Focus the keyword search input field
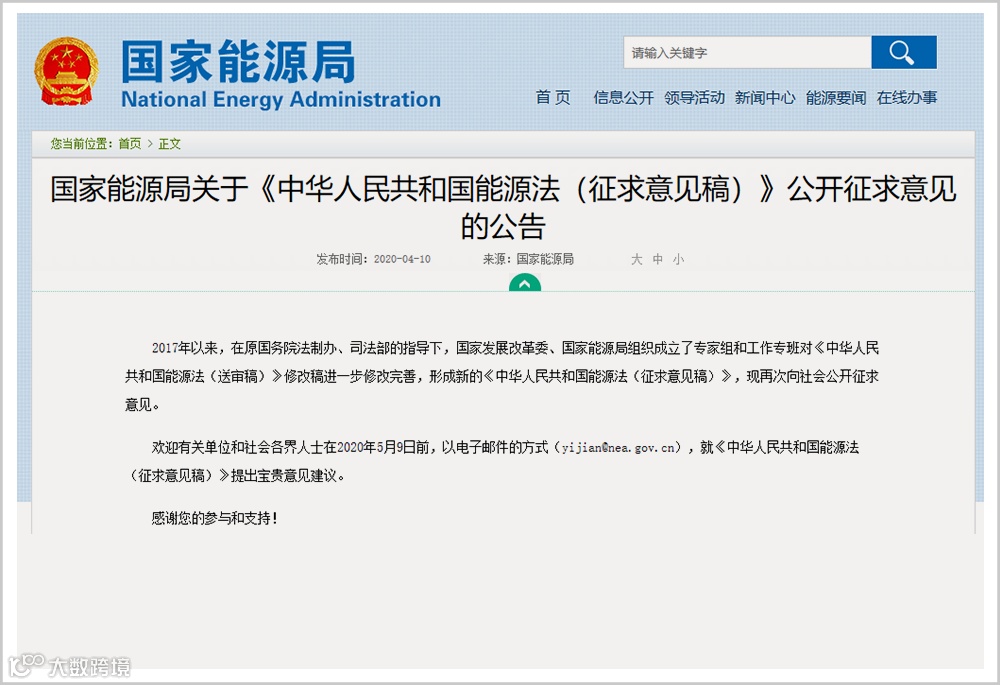The width and height of the screenshot is (1000, 685). tap(747, 52)
